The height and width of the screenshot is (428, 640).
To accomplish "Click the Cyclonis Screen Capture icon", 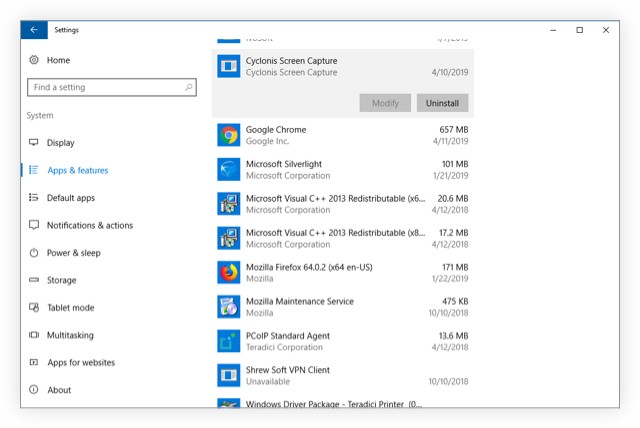I will 229,67.
